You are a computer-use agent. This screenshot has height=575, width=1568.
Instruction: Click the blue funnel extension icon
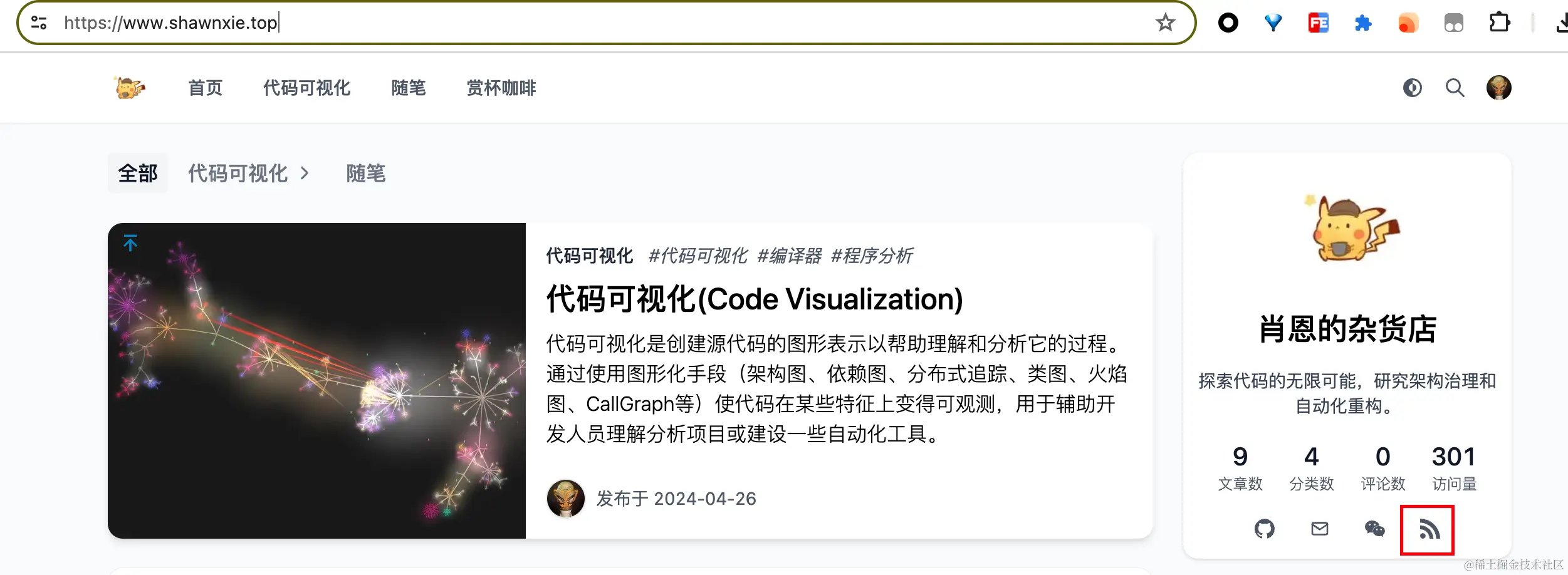1273,23
